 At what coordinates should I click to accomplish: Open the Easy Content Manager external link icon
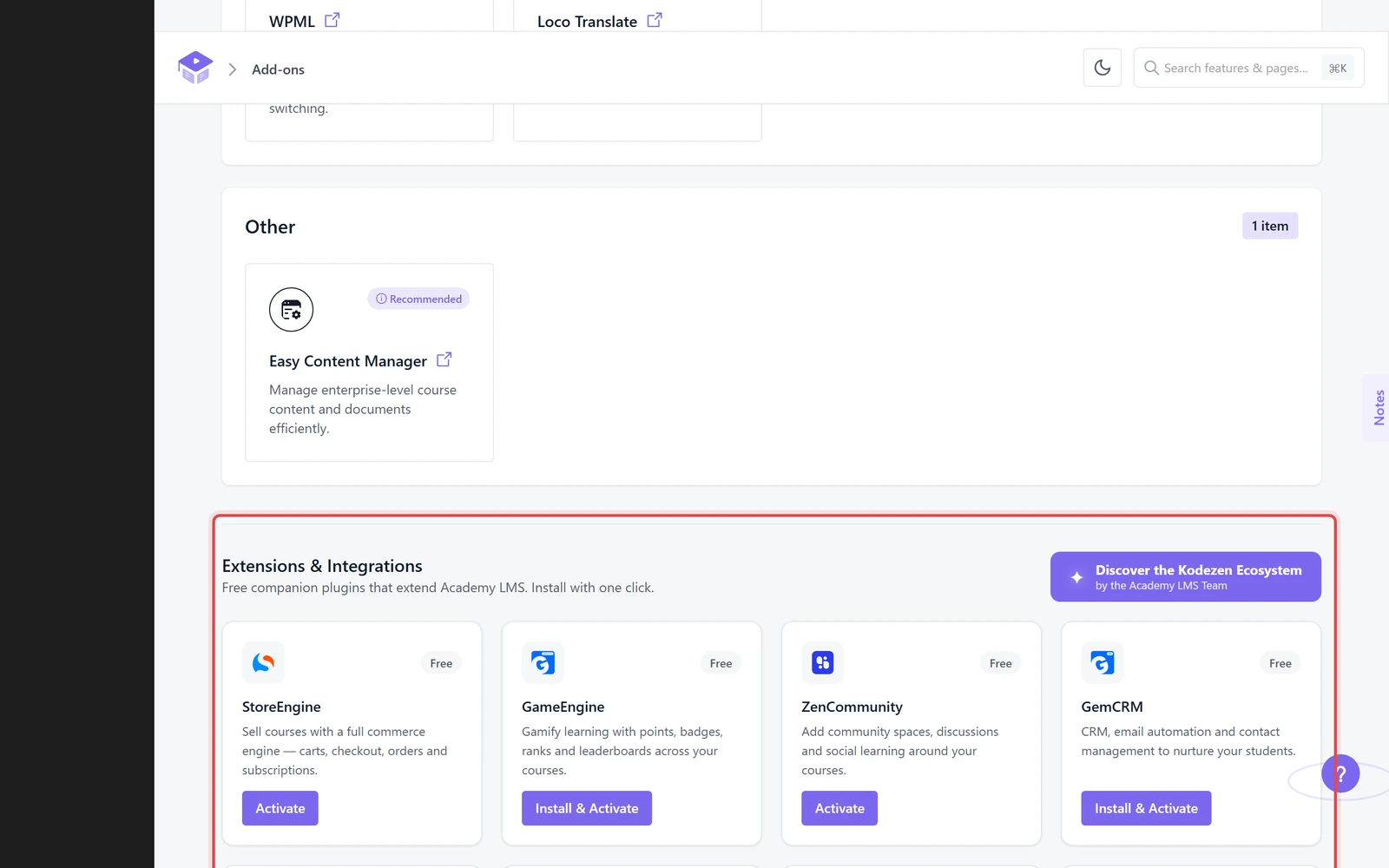point(444,359)
